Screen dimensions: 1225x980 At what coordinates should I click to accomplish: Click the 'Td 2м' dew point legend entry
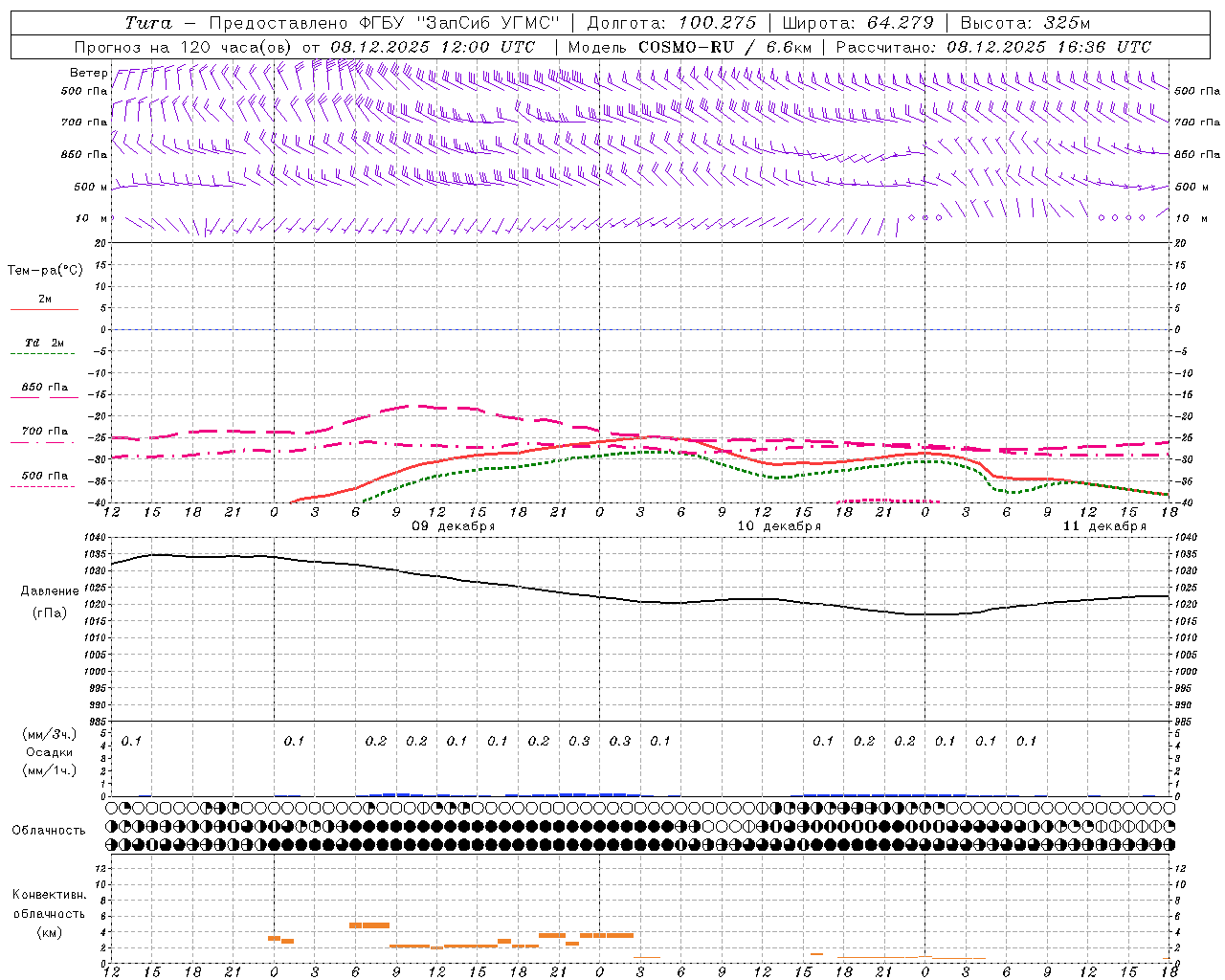[x=45, y=343]
